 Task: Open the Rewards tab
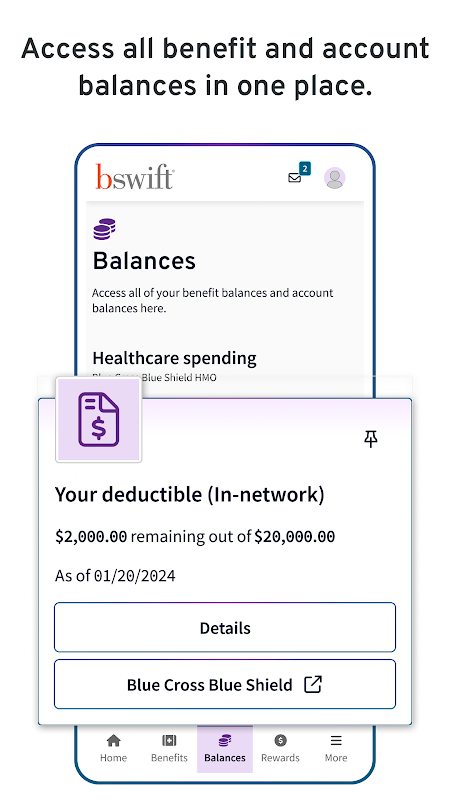tap(280, 748)
